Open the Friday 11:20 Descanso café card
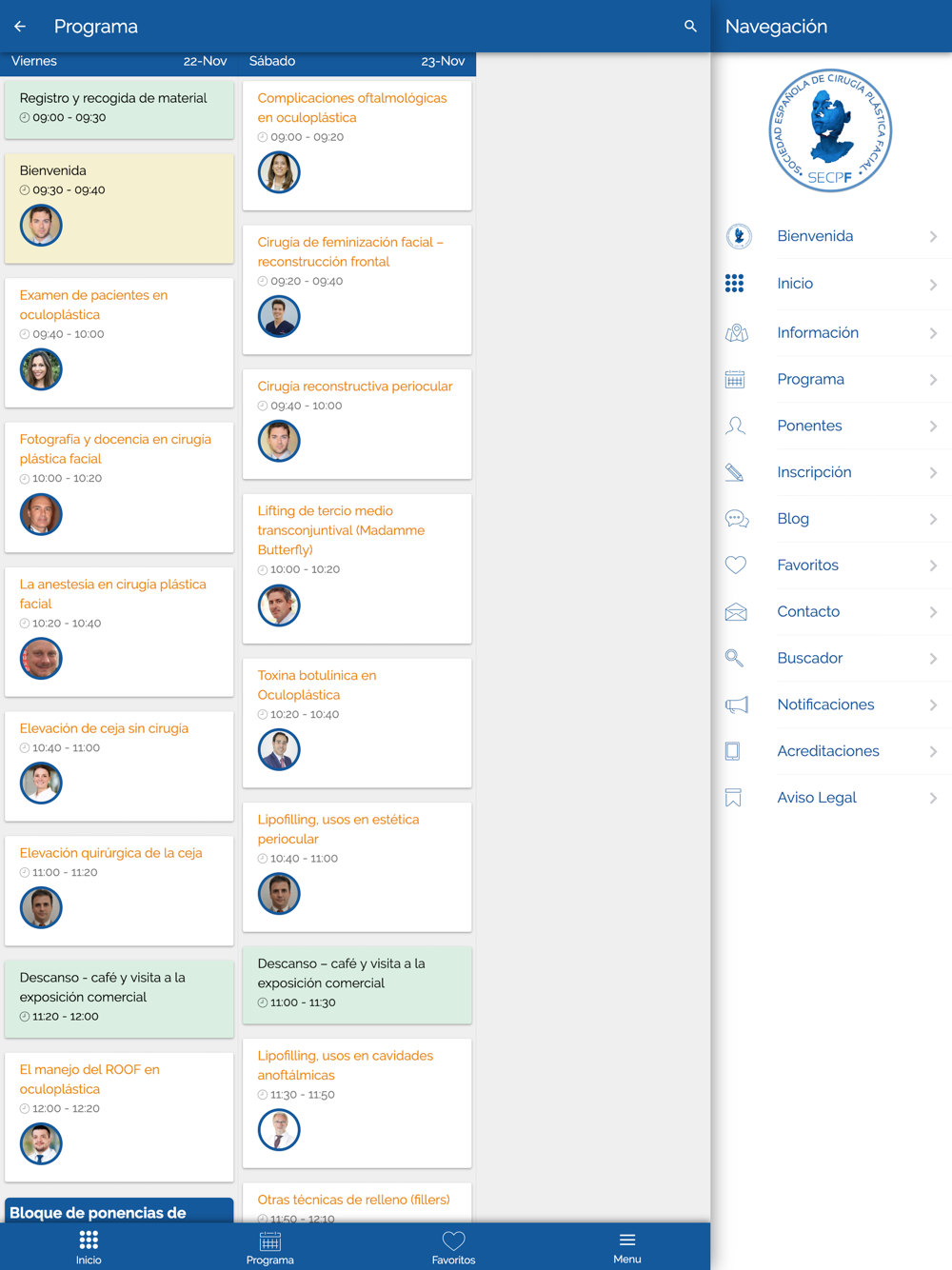This screenshot has width=952, height=1270. pos(119,999)
